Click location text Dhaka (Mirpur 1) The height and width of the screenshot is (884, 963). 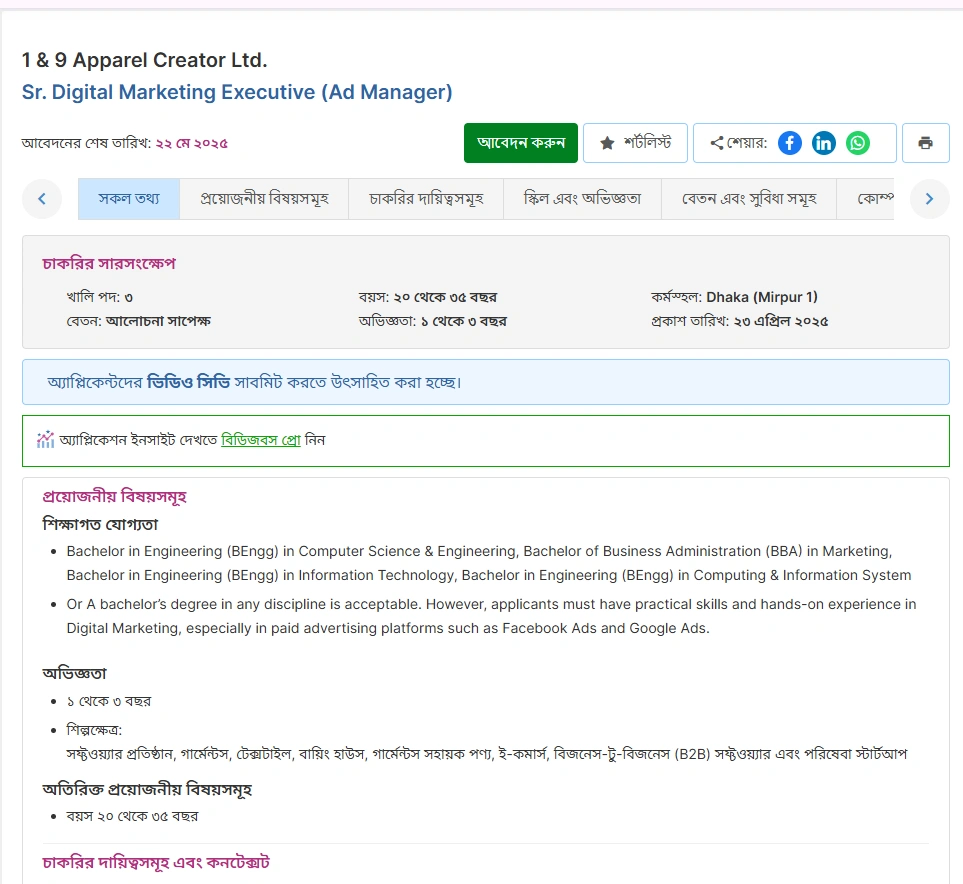pos(762,297)
